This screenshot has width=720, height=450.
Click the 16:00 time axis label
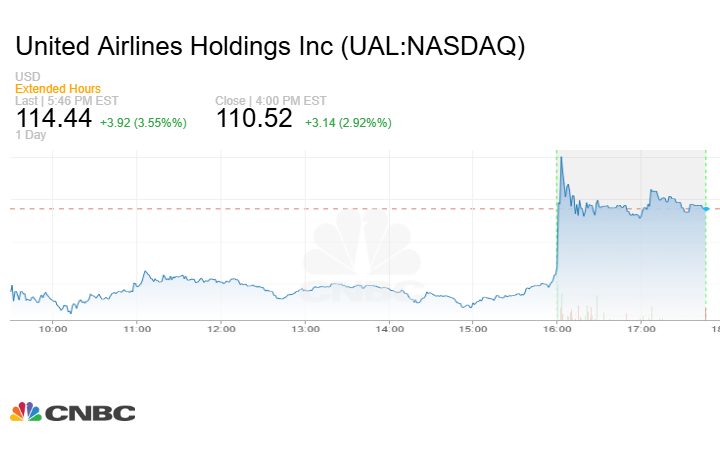point(557,328)
